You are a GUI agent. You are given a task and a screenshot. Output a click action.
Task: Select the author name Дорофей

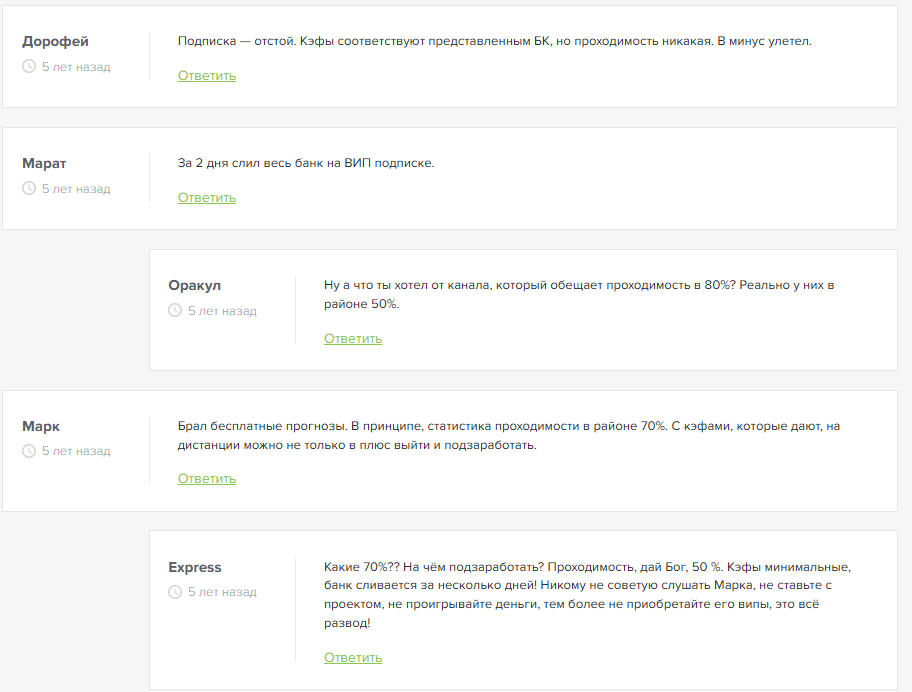pyautogui.click(x=55, y=42)
